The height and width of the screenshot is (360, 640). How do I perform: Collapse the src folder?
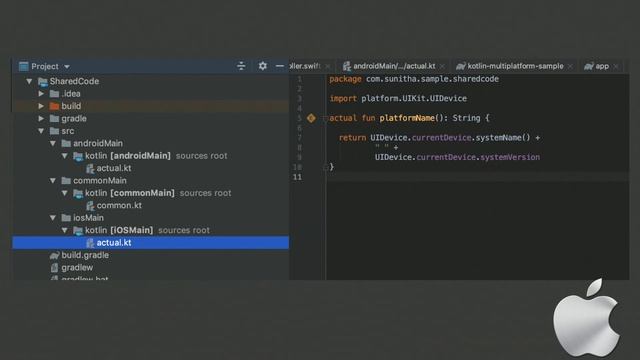tap(41, 131)
